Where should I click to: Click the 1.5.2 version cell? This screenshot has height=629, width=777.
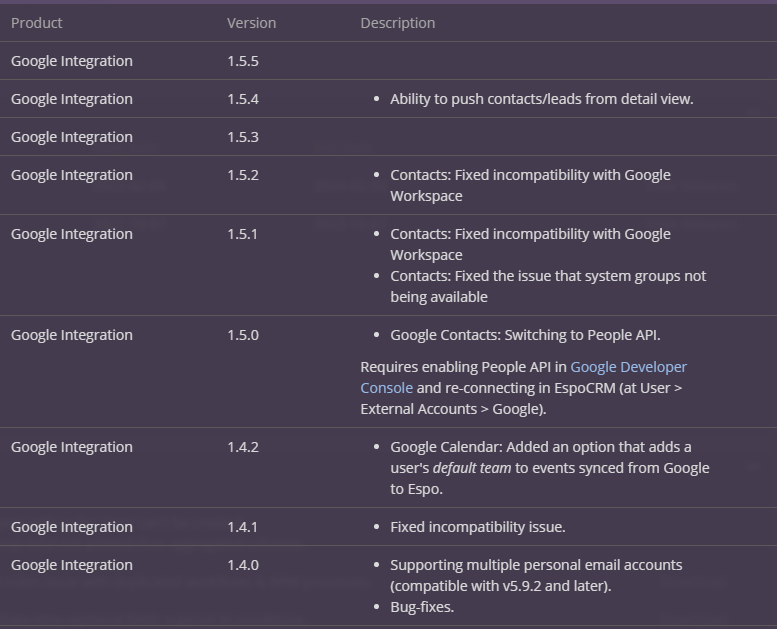click(x=243, y=175)
